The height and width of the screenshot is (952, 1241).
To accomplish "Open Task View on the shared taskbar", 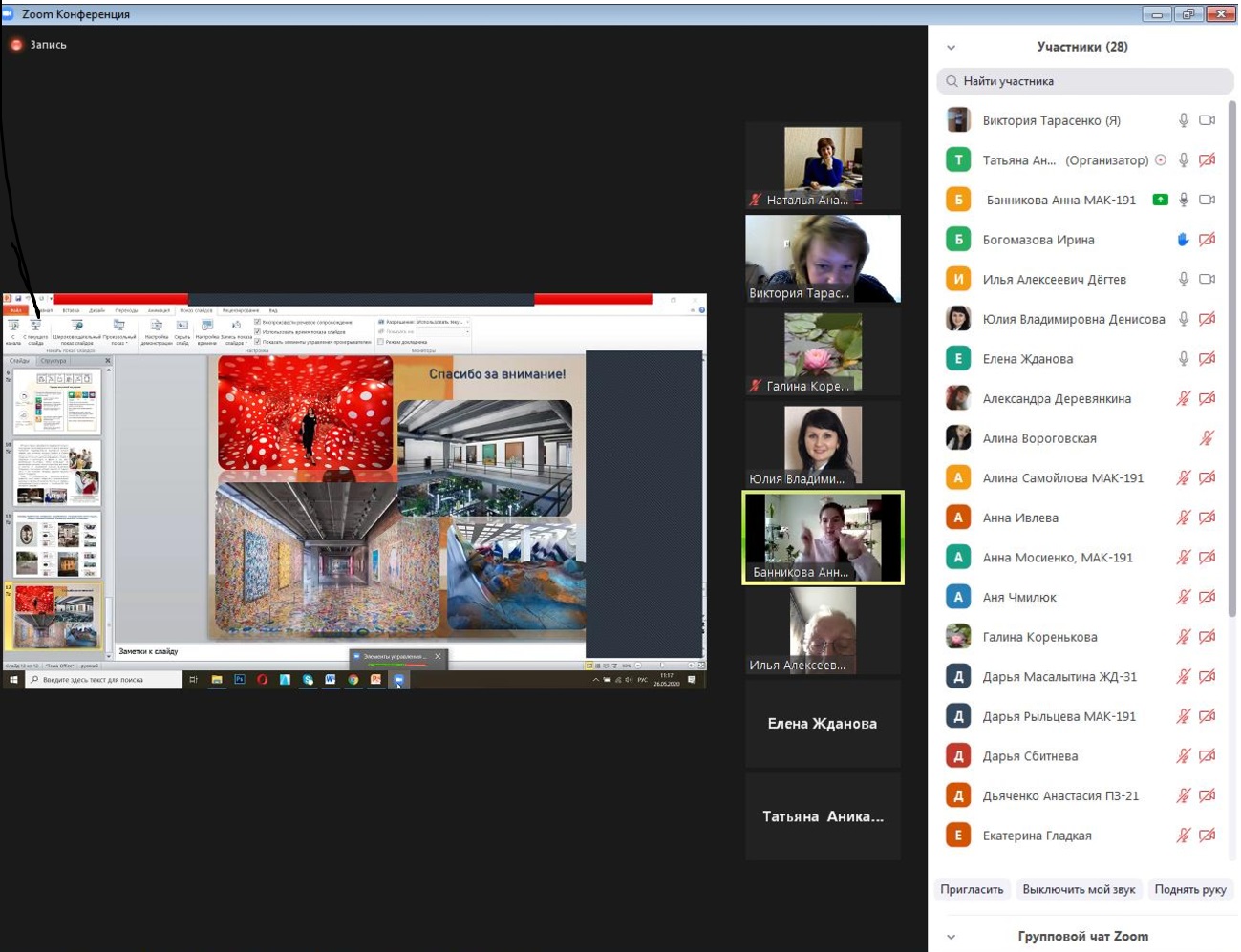I will pyautogui.click(x=193, y=680).
